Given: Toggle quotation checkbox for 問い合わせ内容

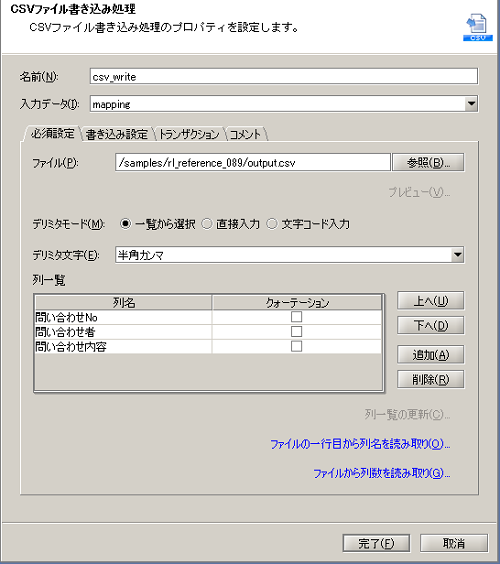Looking at the screenshot, I should point(296,346).
